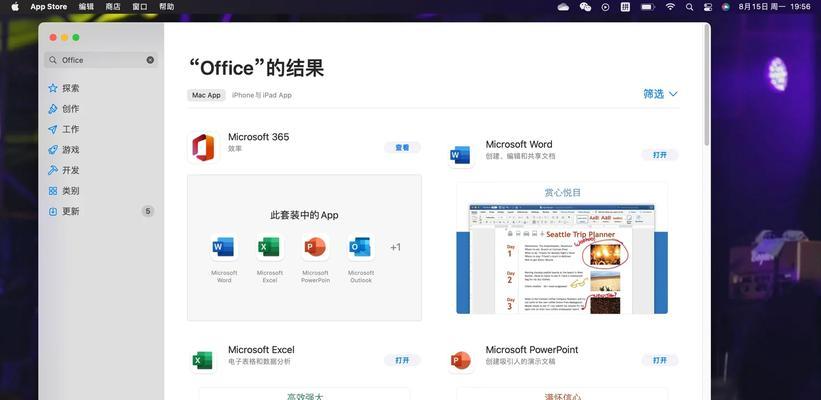Go to 游戏 in the sidebar
The width and height of the screenshot is (821, 400).
(63, 150)
